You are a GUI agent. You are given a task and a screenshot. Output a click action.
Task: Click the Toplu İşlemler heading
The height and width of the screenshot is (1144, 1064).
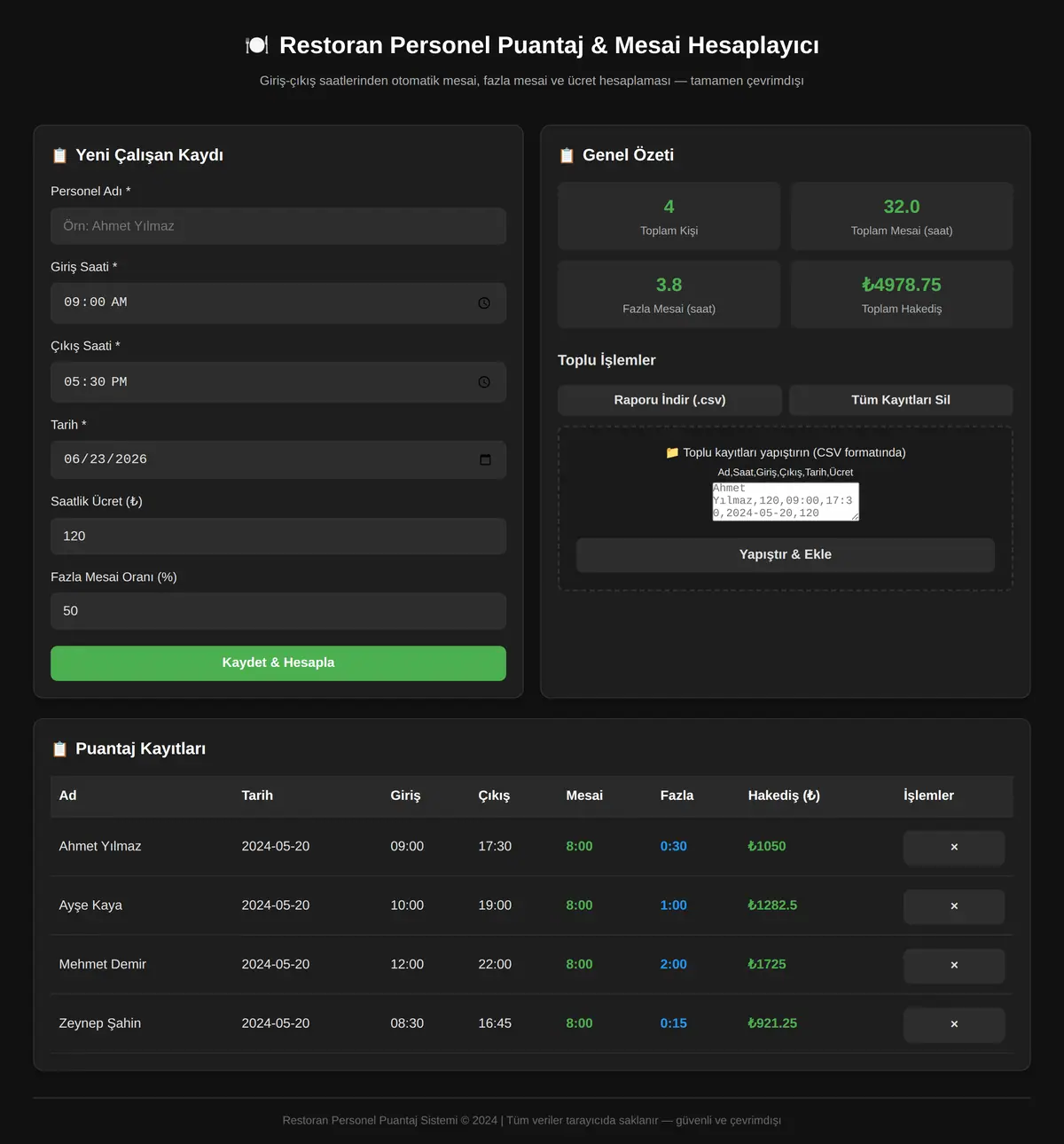[606, 360]
